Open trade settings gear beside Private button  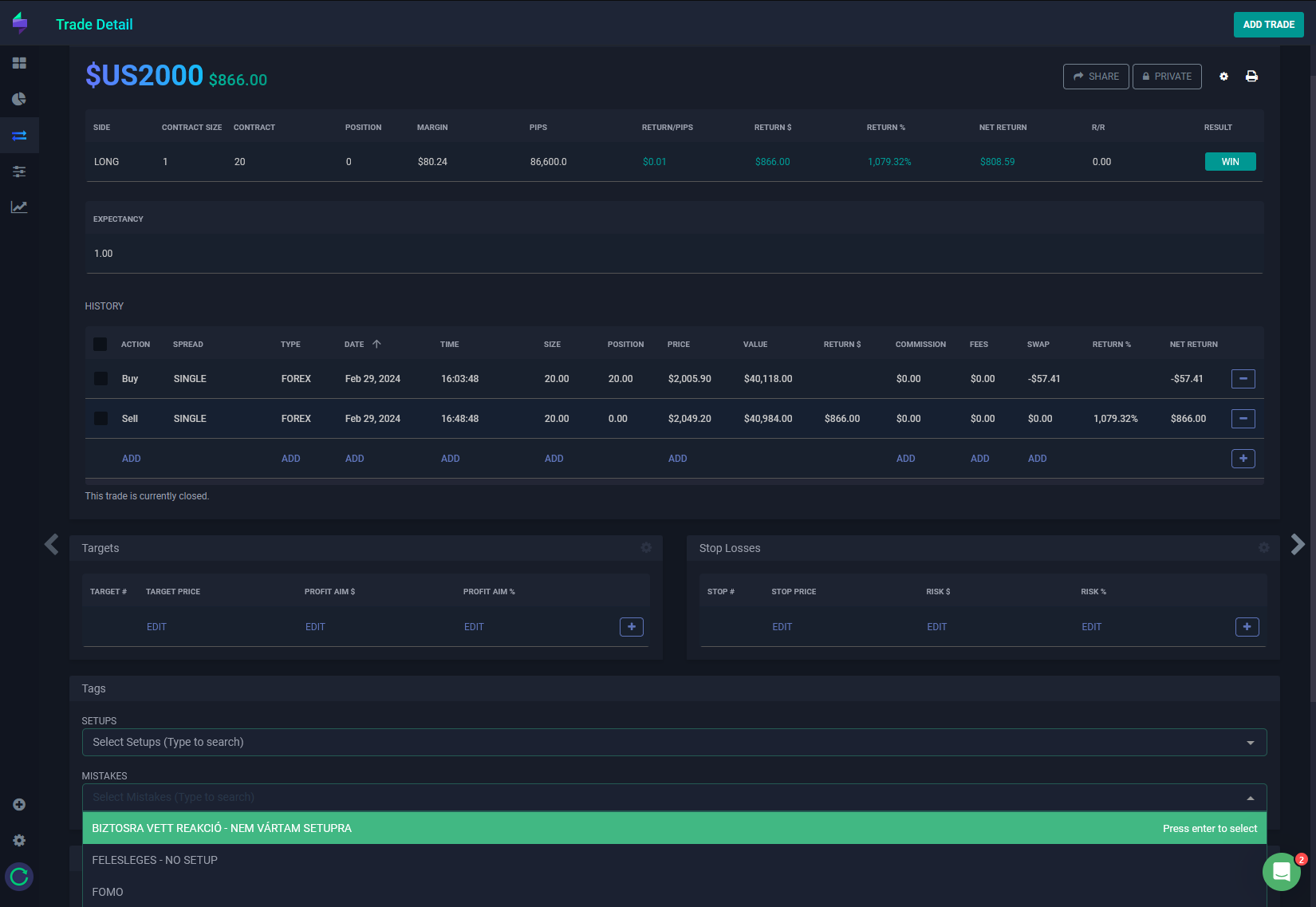coord(1223,77)
